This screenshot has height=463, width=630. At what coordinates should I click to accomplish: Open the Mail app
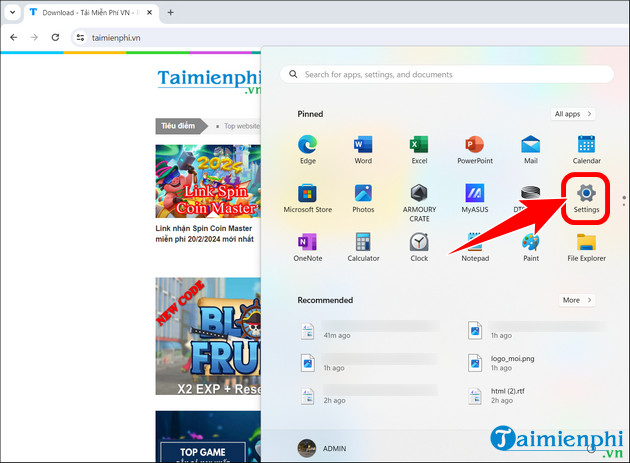click(x=530, y=150)
